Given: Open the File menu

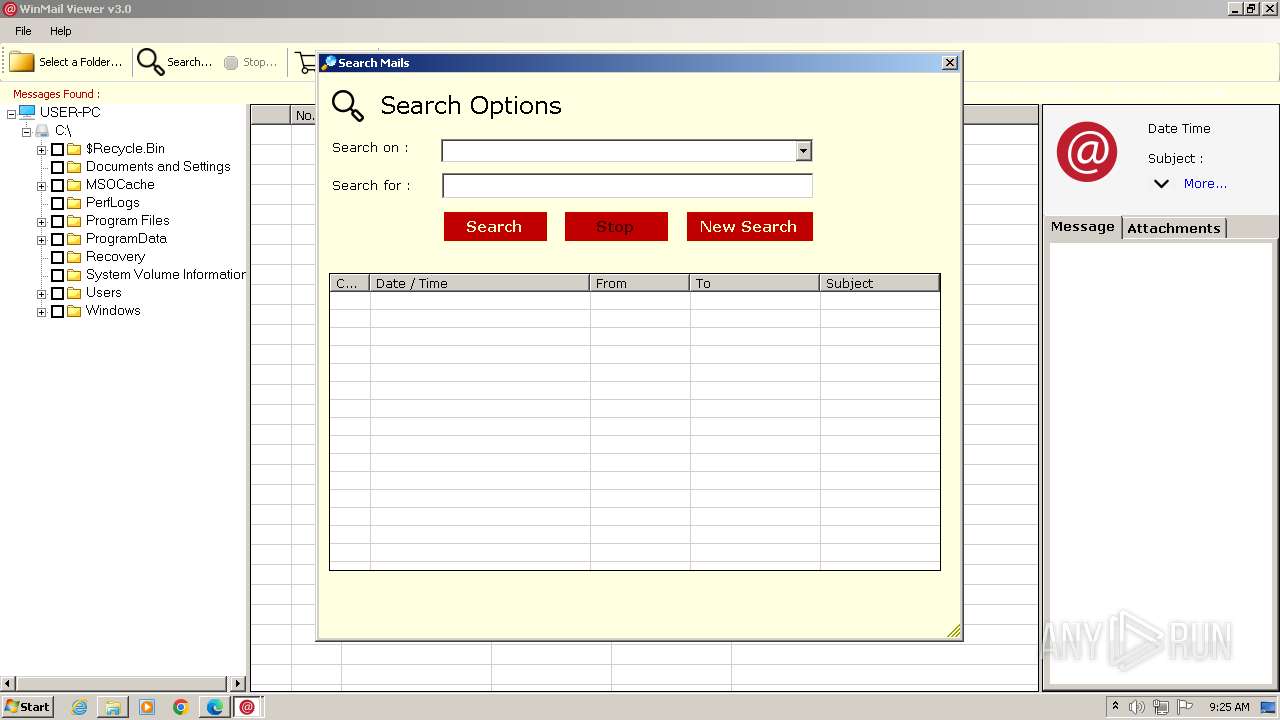Looking at the screenshot, I should [23, 31].
